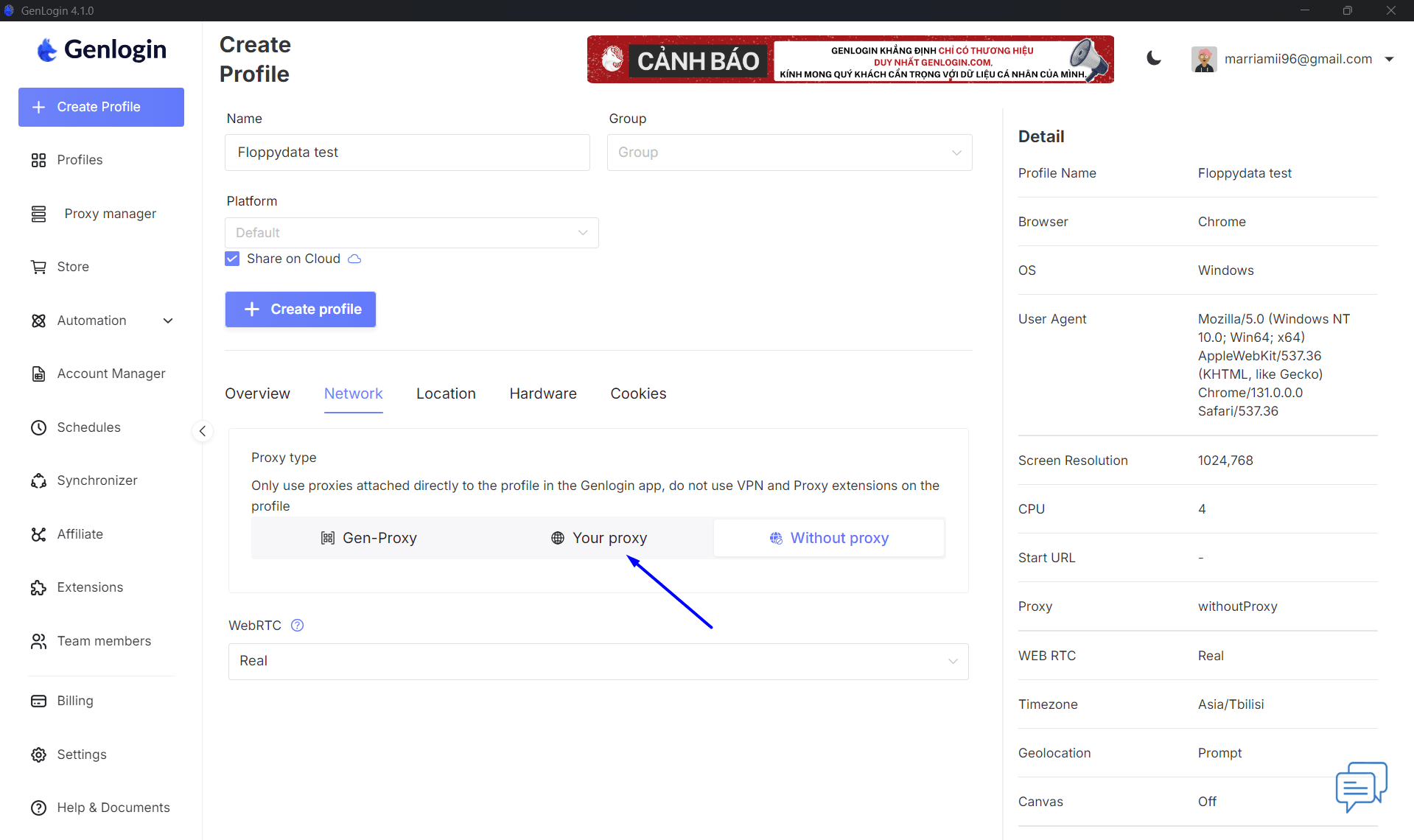Click the OS value Windows

[x=1225, y=270]
